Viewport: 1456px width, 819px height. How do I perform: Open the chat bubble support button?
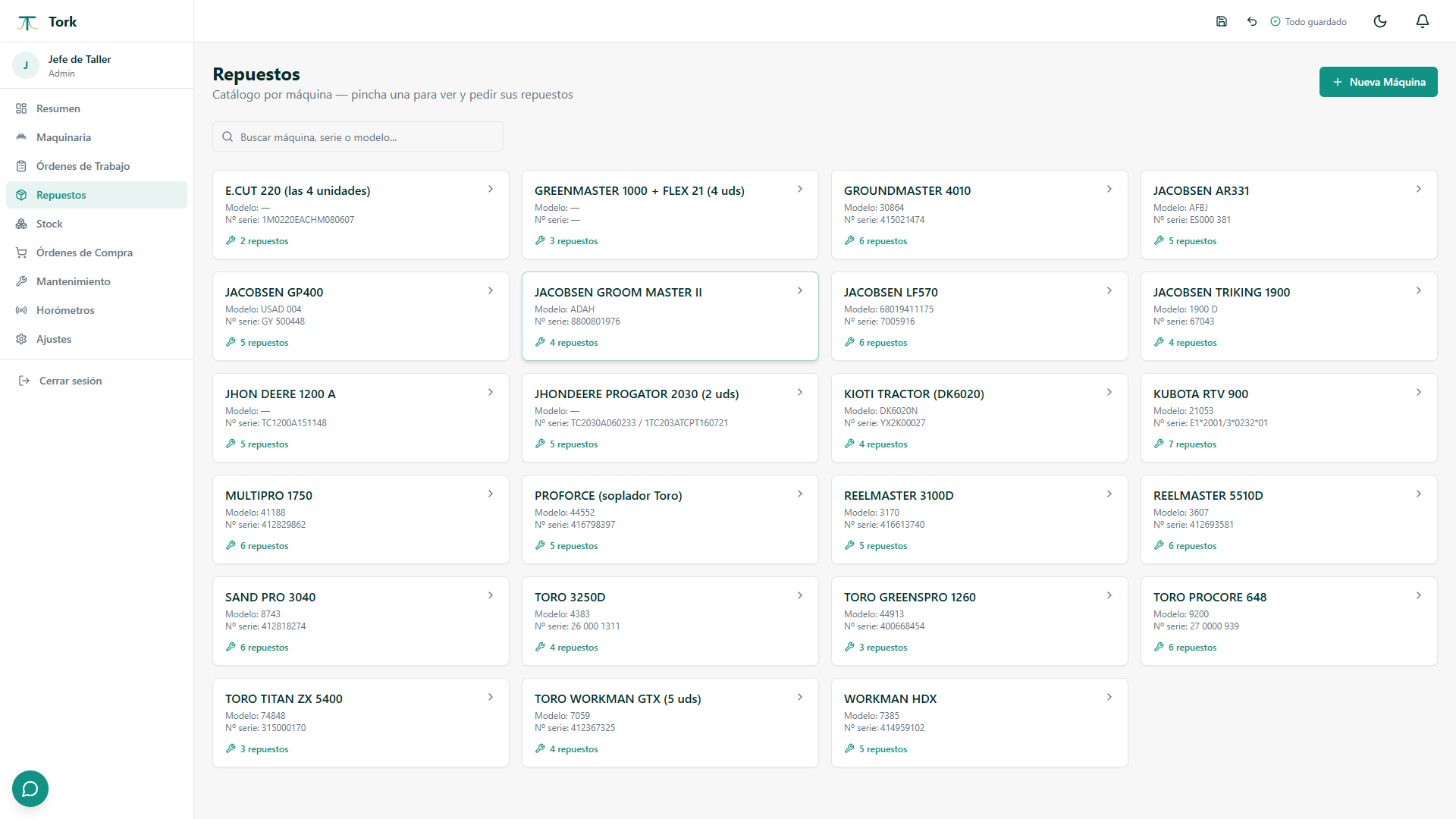(30, 789)
